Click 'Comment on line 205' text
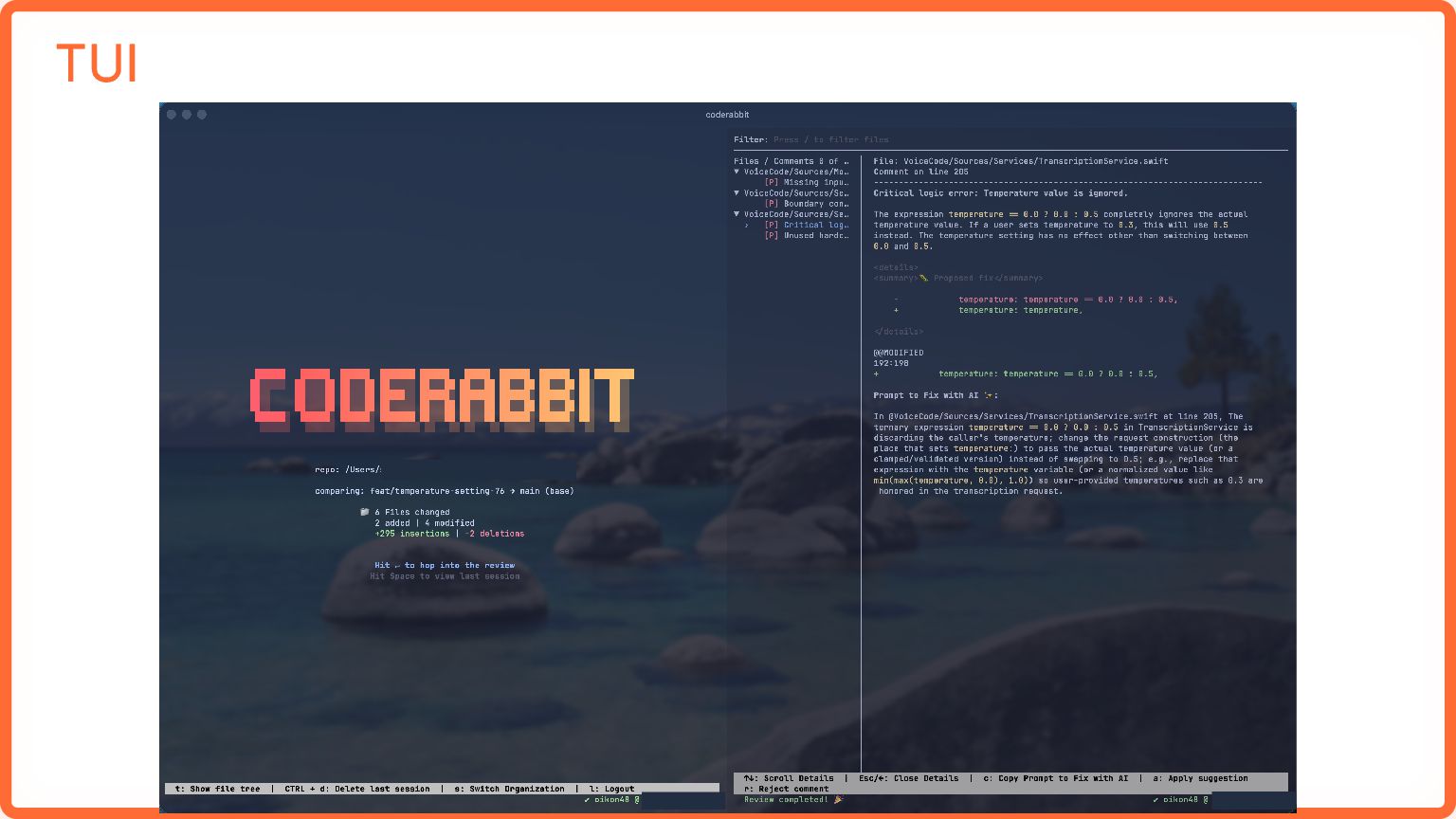 tap(920, 172)
